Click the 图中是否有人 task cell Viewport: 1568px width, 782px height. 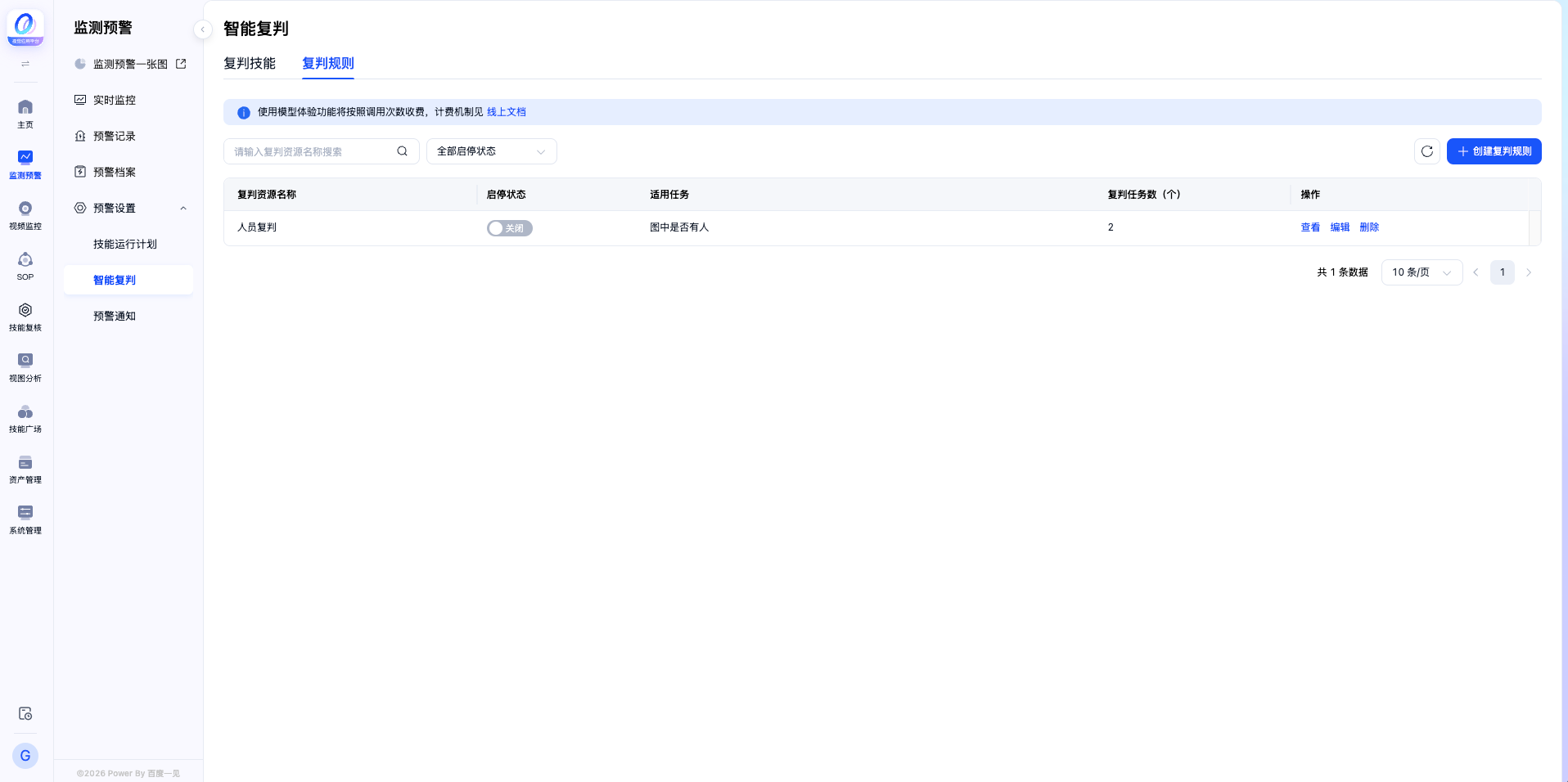pos(679,227)
